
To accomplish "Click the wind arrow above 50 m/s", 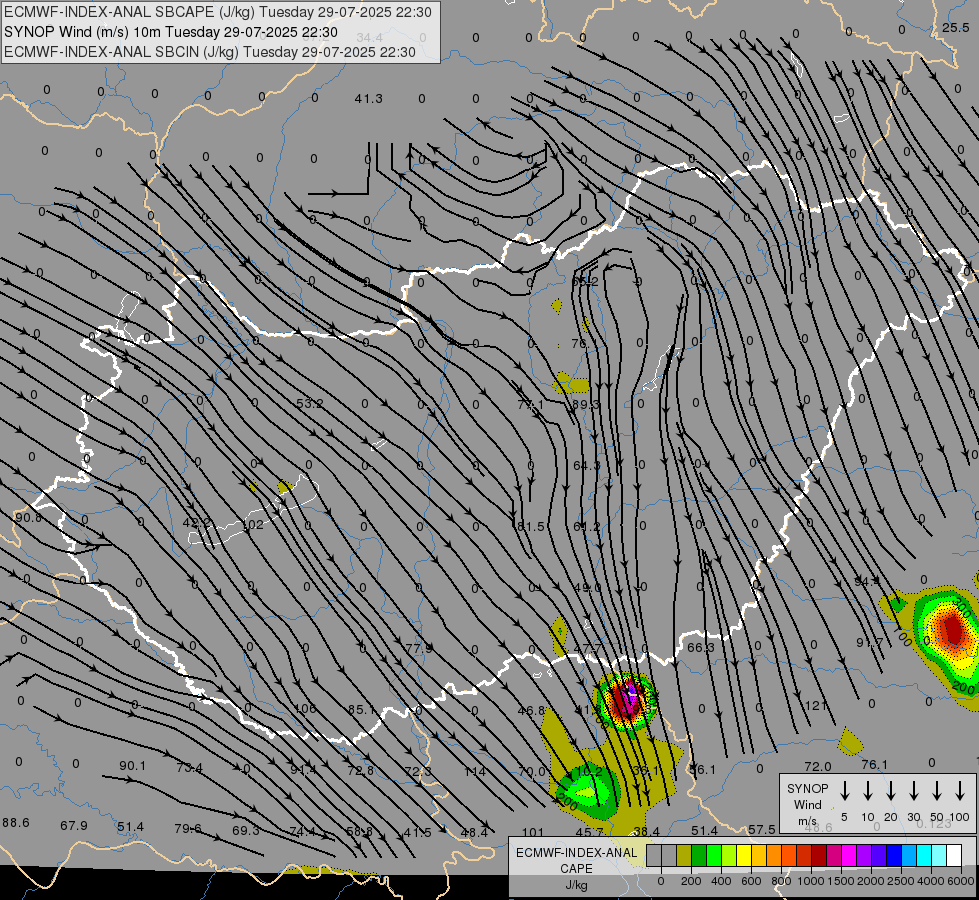I will (937, 790).
